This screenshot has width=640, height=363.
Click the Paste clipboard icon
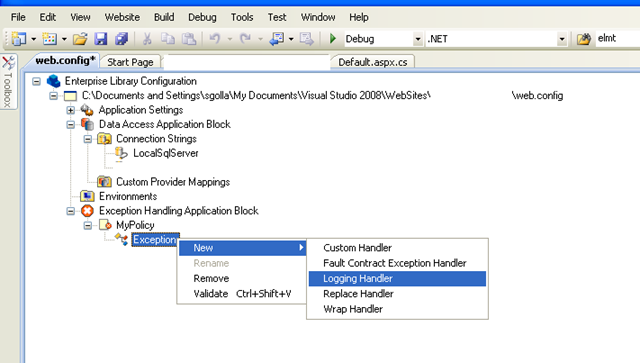[x=189, y=39]
